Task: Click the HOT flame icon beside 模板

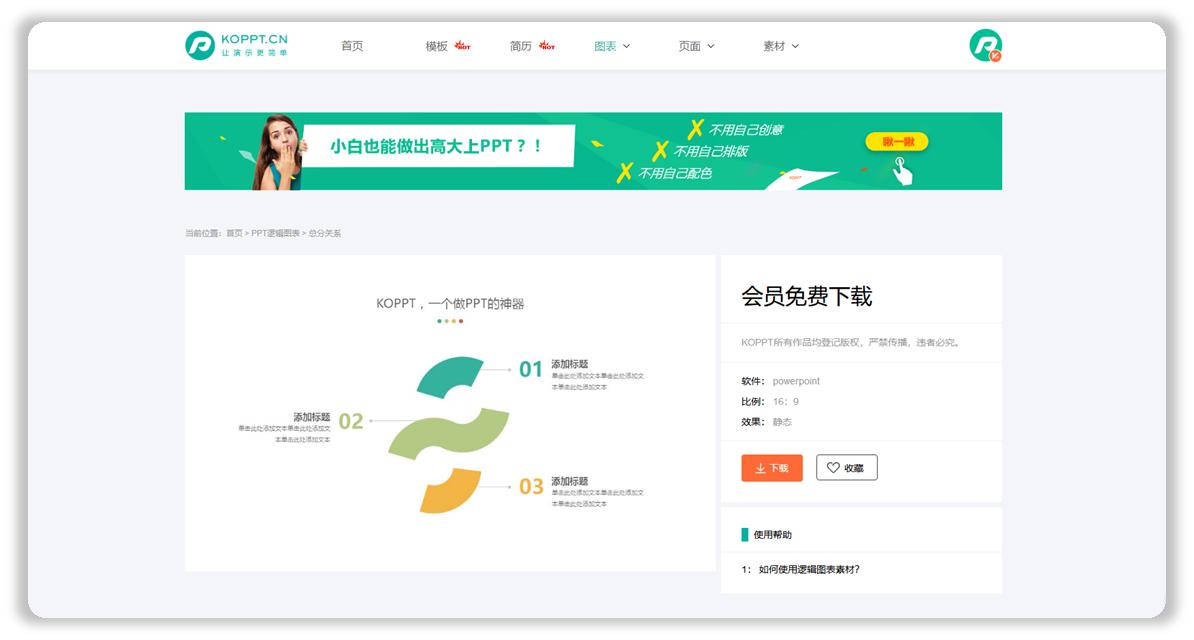Action: point(464,45)
